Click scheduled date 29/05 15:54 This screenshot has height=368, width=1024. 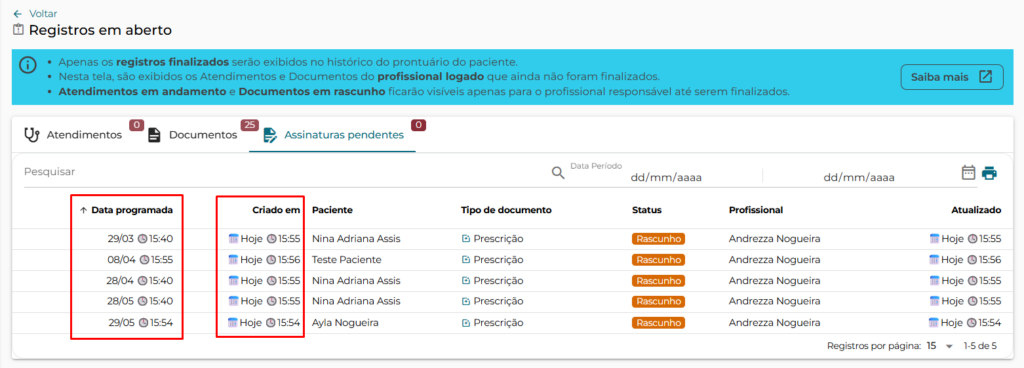pos(140,322)
